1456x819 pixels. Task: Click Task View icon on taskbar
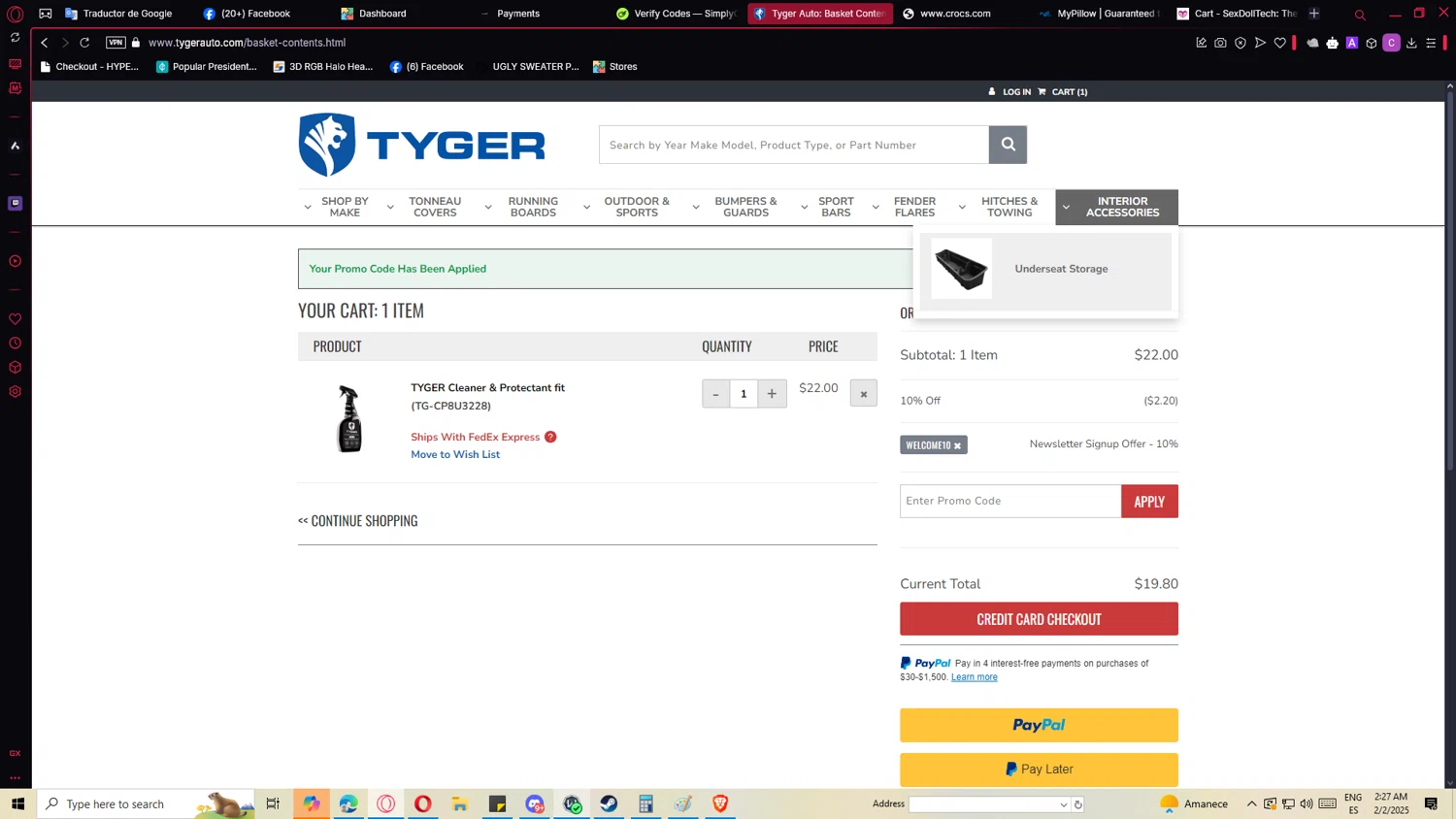coord(273,803)
